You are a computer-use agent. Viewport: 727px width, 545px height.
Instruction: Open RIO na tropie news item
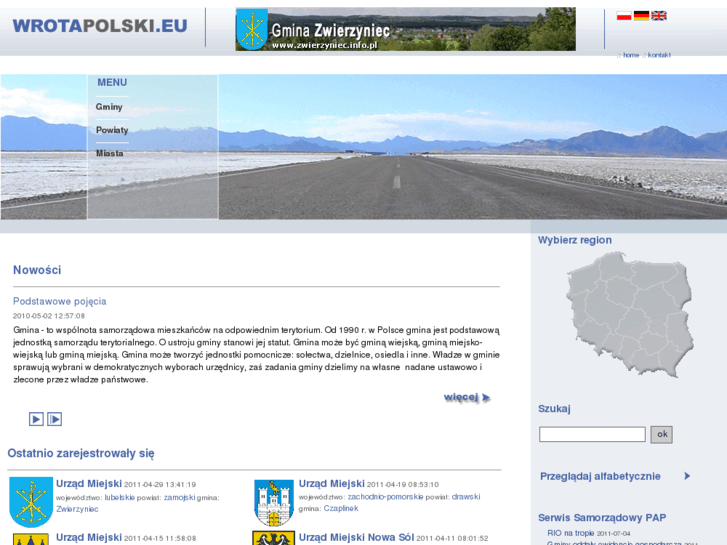click(570, 533)
